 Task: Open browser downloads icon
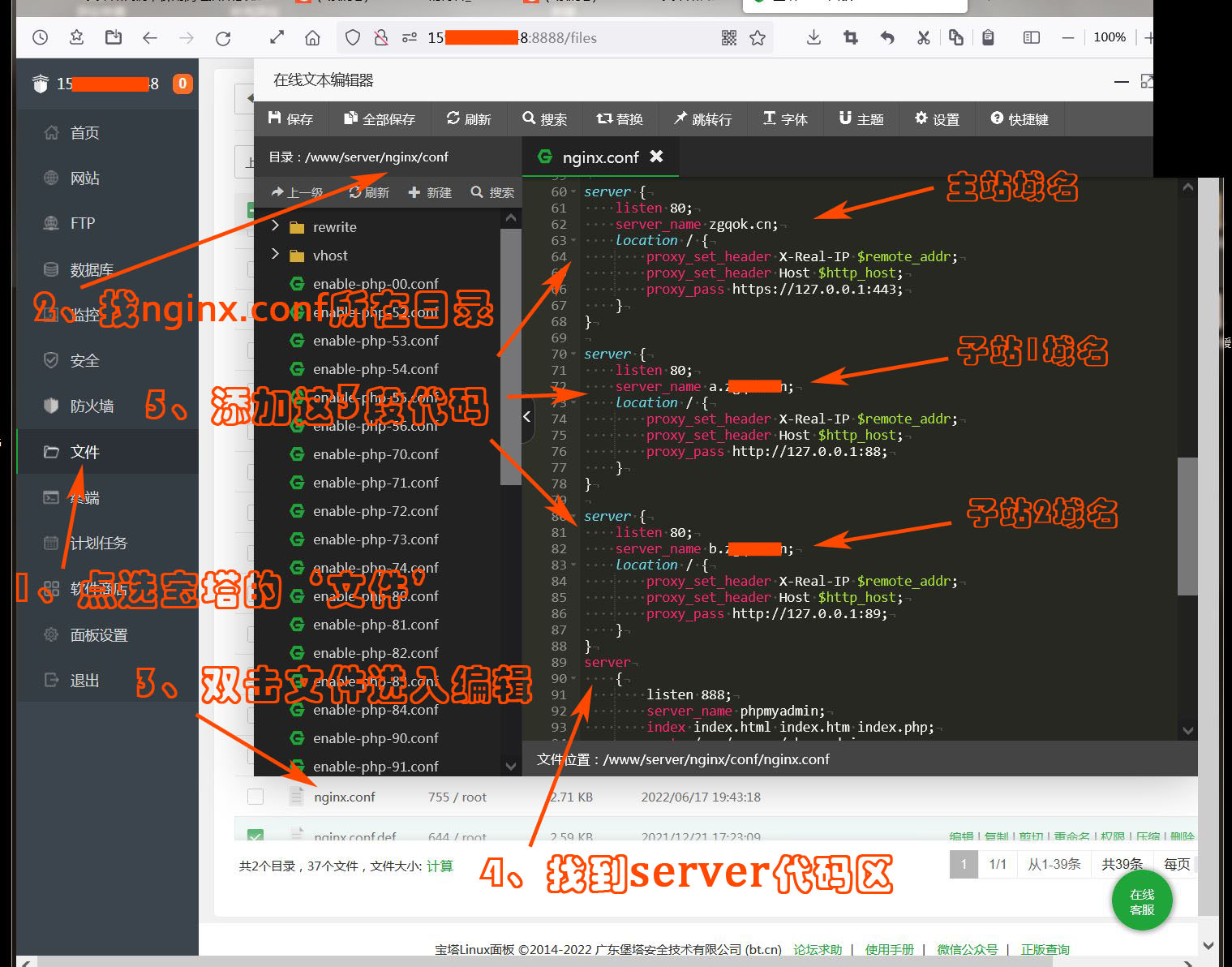click(813, 37)
